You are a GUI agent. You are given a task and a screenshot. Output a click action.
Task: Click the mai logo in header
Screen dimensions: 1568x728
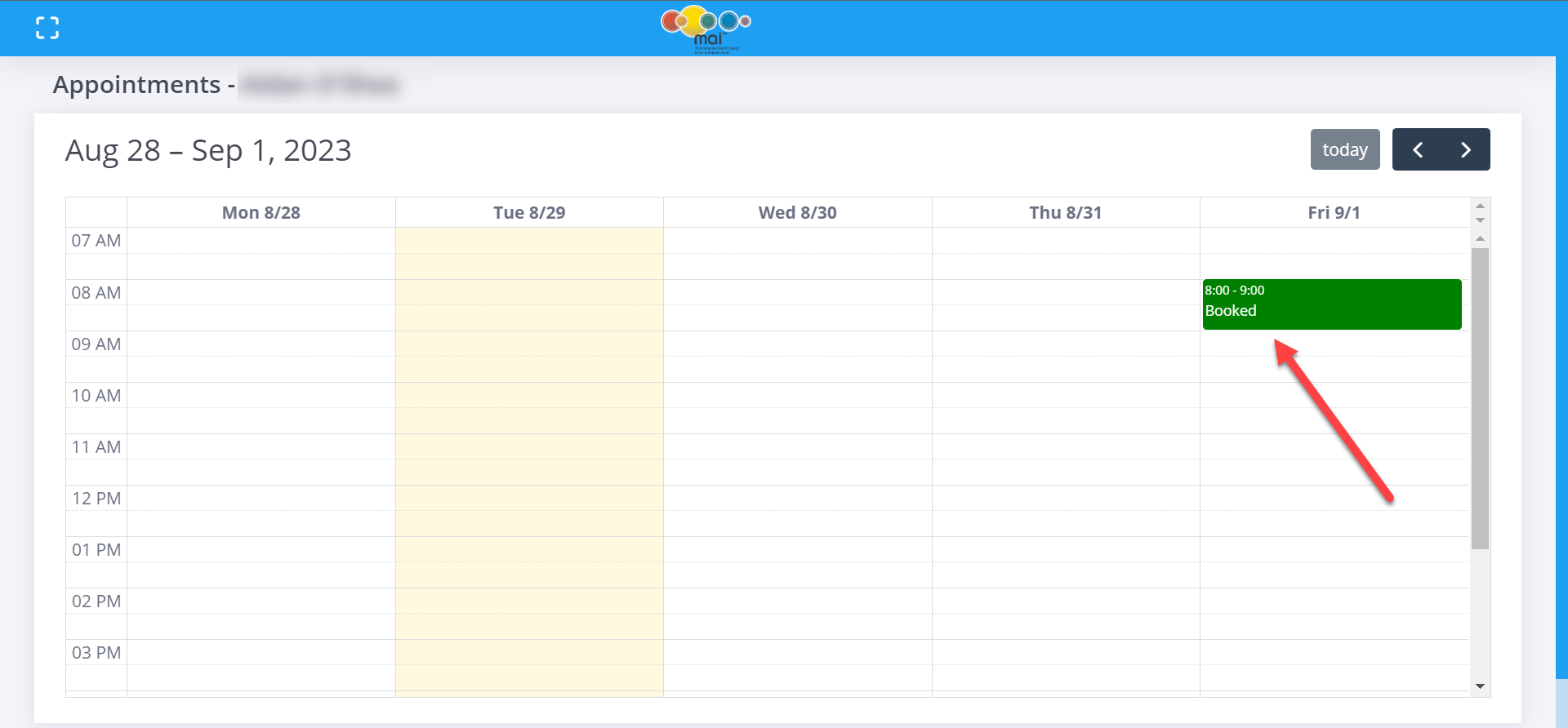tap(706, 28)
